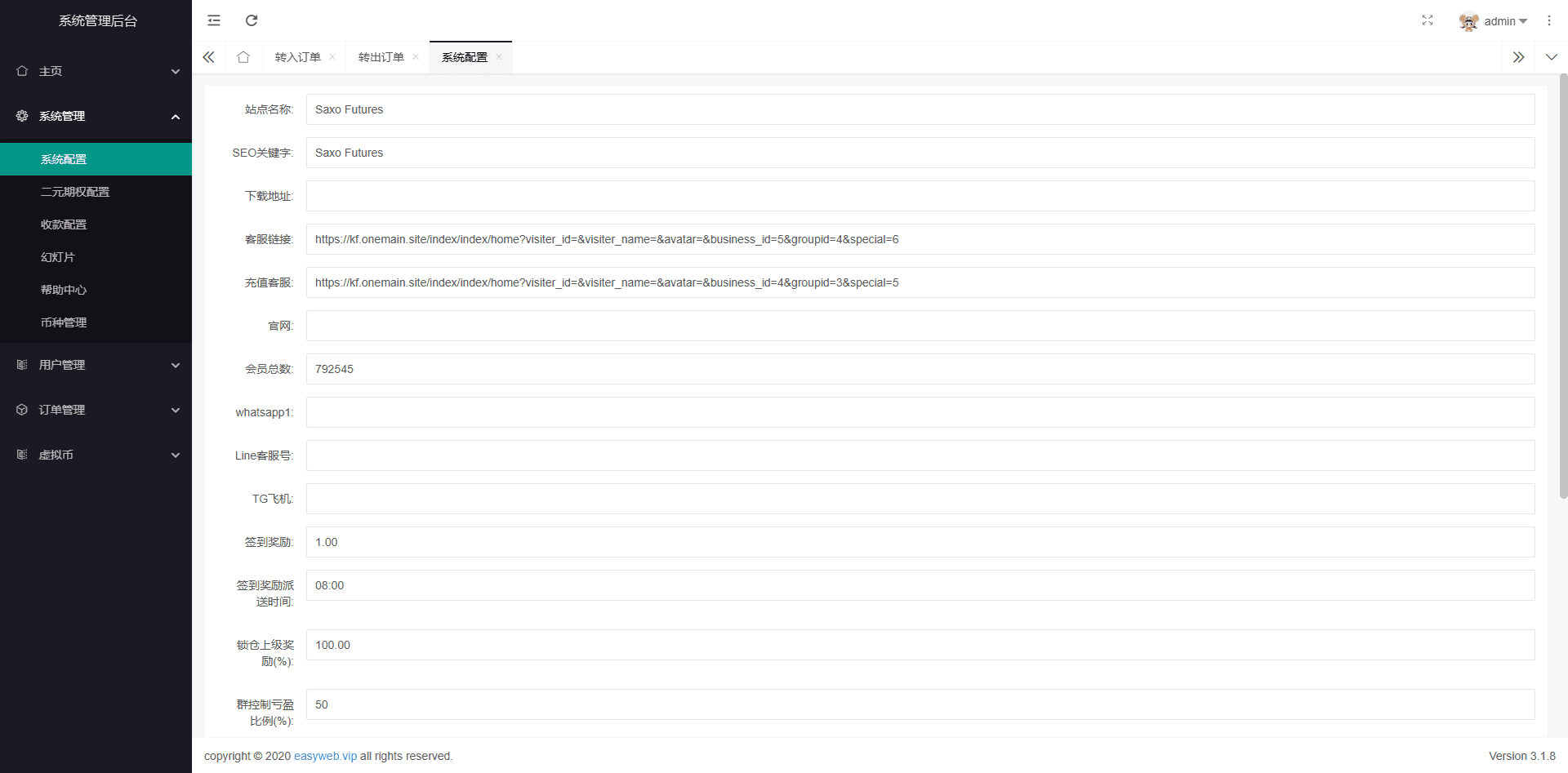Viewport: 1568px width, 773px height.
Task: Click the 会员总数 input field
Action: [920, 369]
